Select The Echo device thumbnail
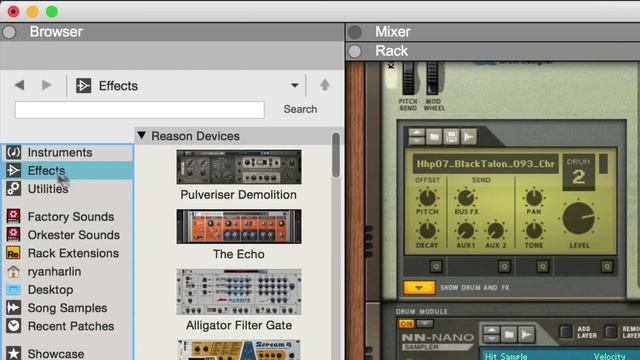Image resolution: width=640 pixels, height=360 pixels. click(x=239, y=227)
